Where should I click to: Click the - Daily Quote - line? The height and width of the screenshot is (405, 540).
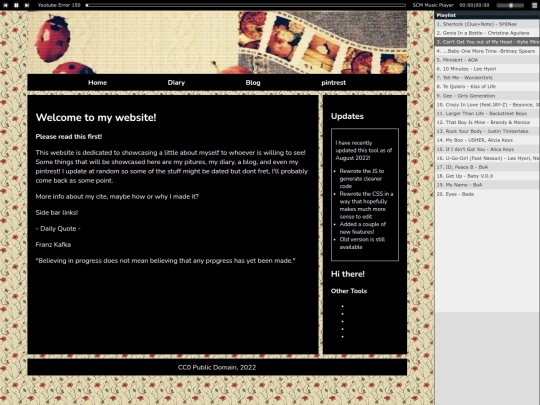click(58, 229)
